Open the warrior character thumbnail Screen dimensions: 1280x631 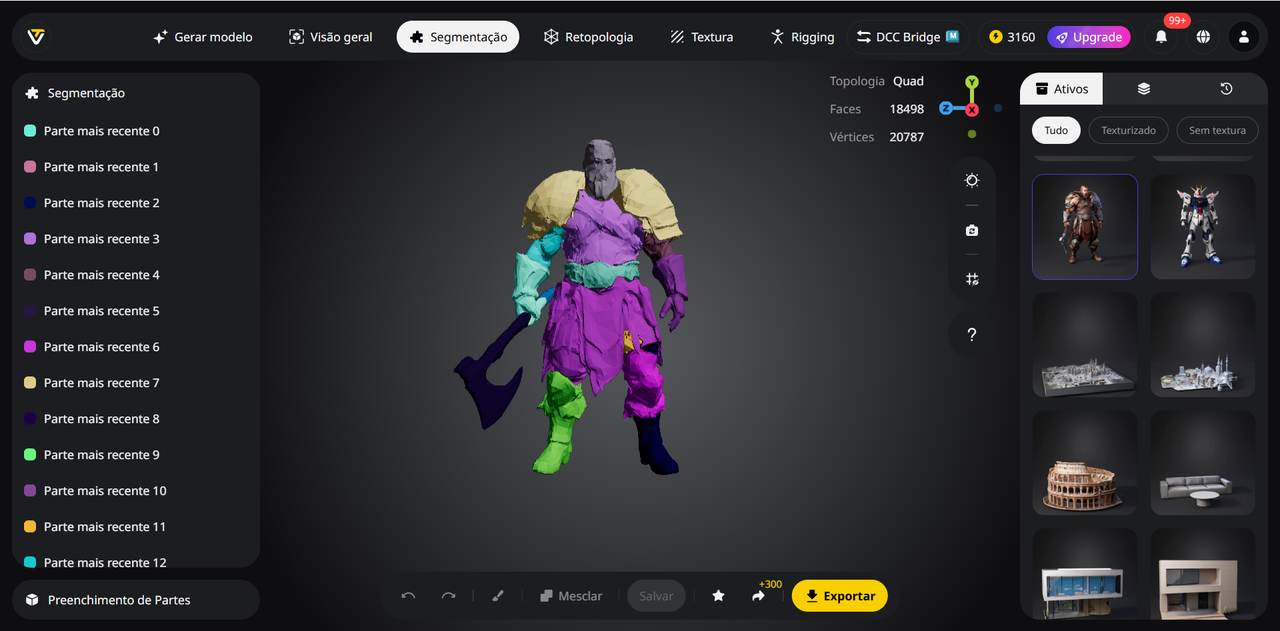point(1085,227)
